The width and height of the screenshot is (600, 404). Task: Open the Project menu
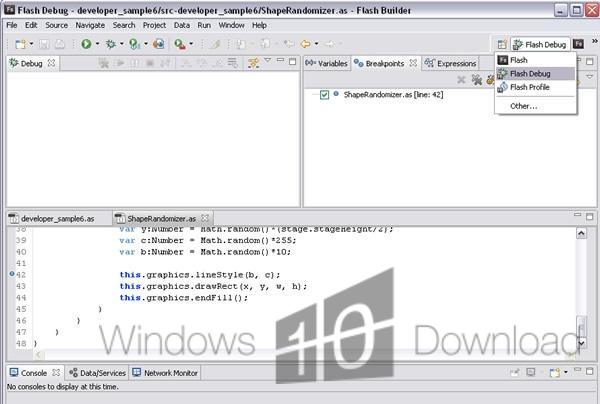coord(154,25)
